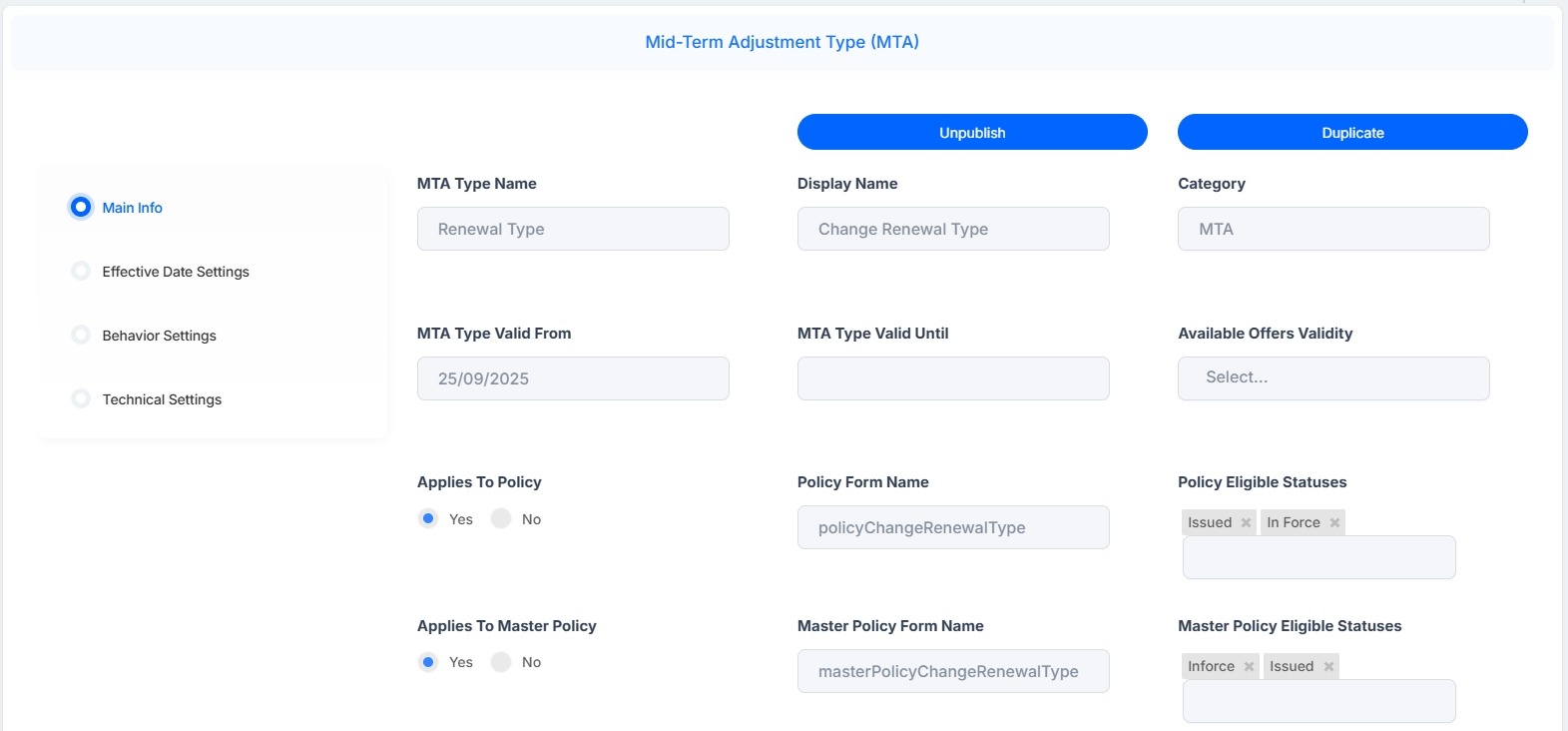The width and height of the screenshot is (1568, 731).
Task: Choose Yes for Applies To Master Policy
Action: pos(428,662)
